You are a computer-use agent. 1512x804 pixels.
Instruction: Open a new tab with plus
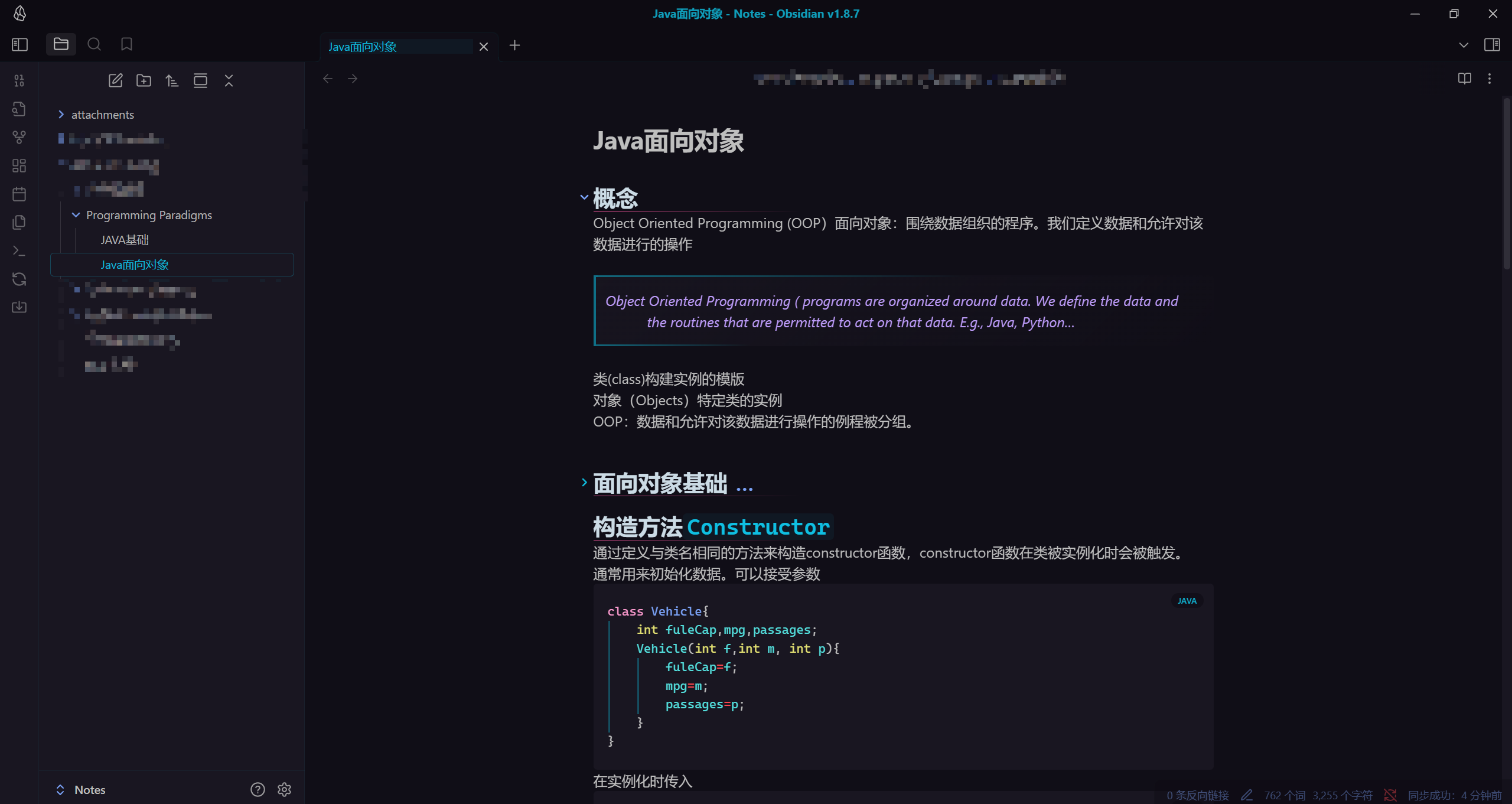tap(514, 45)
